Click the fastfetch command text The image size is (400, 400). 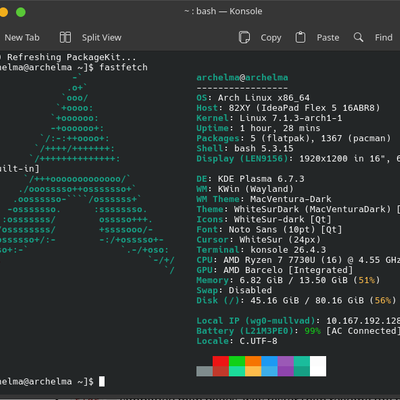coord(123,67)
